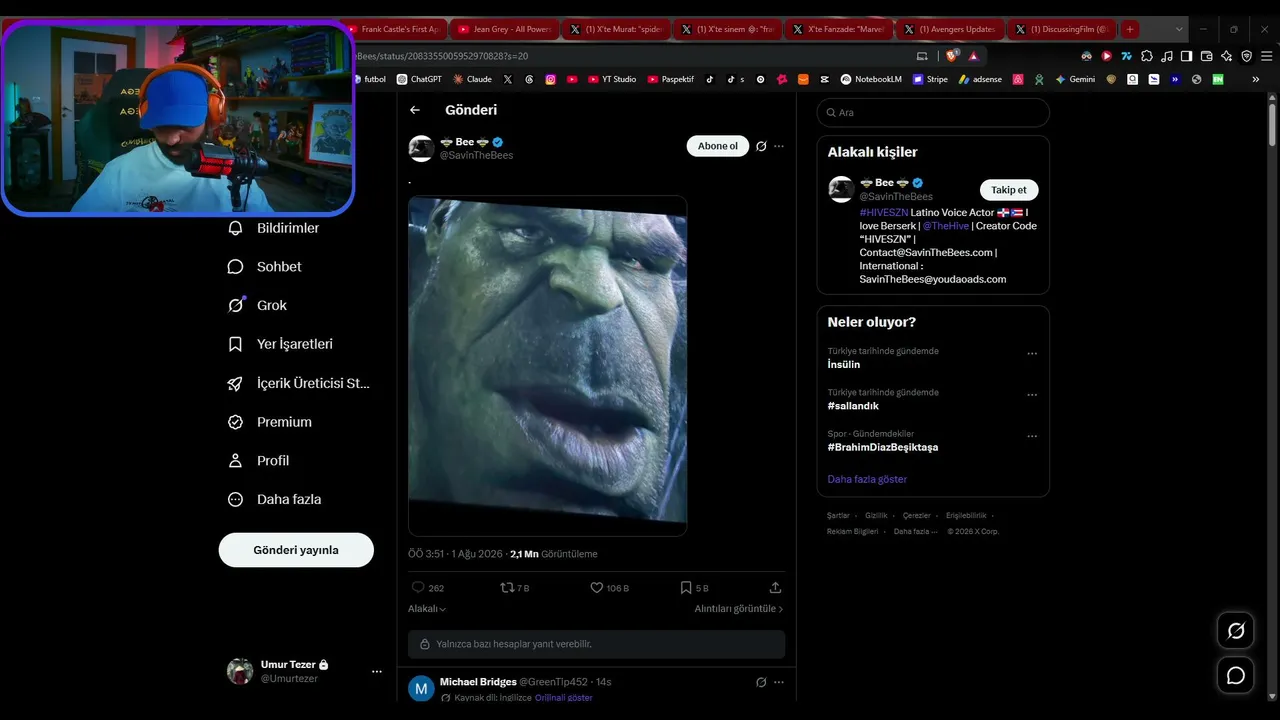Viewport: 1280px width, 720px height.
Task: Go back using the Gönderi back arrow
Action: [x=415, y=110]
